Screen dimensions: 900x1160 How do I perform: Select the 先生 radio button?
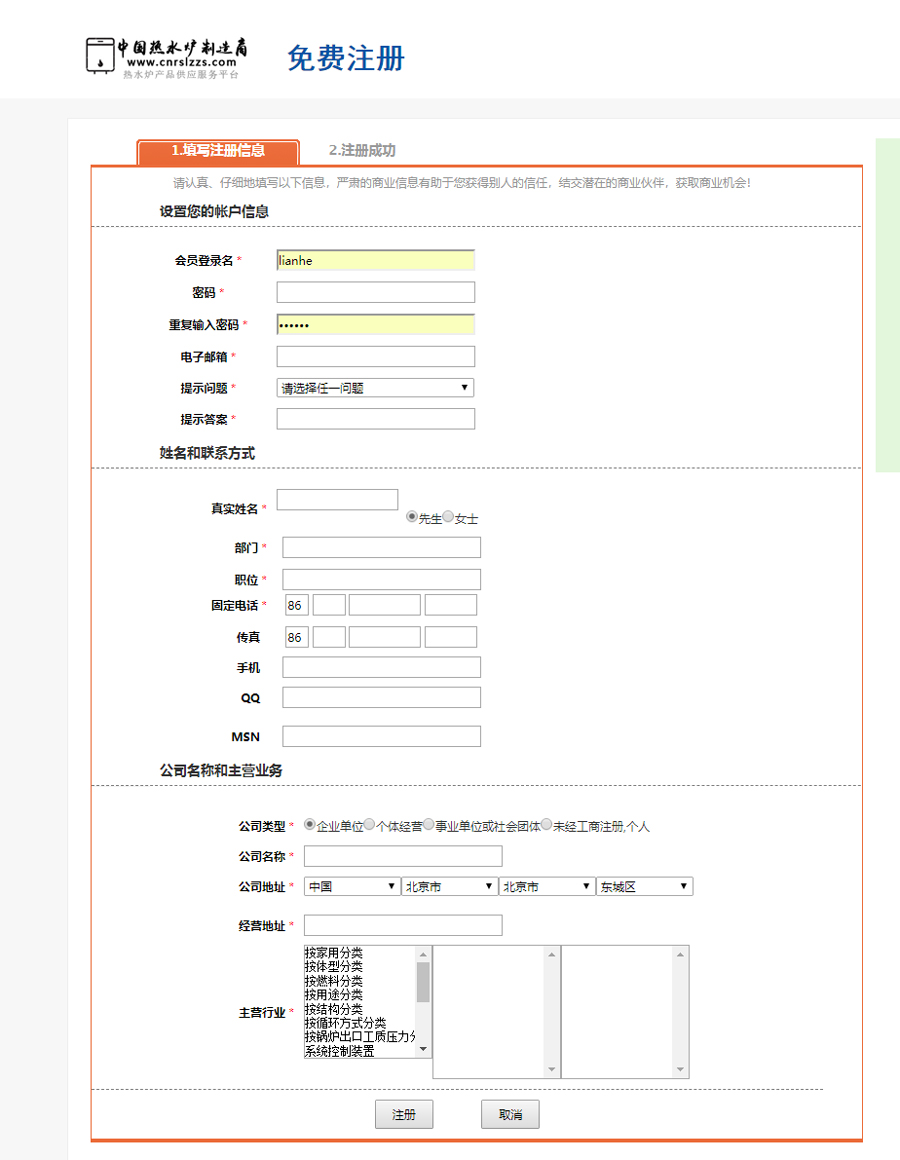[412, 517]
